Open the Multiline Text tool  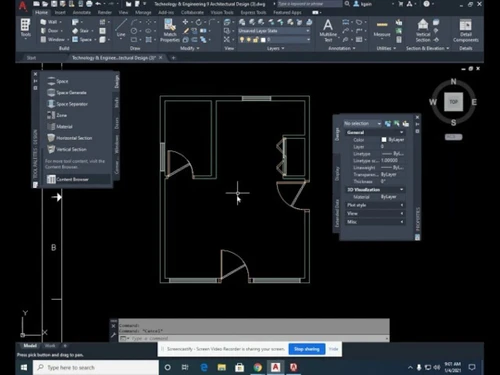click(x=328, y=30)
